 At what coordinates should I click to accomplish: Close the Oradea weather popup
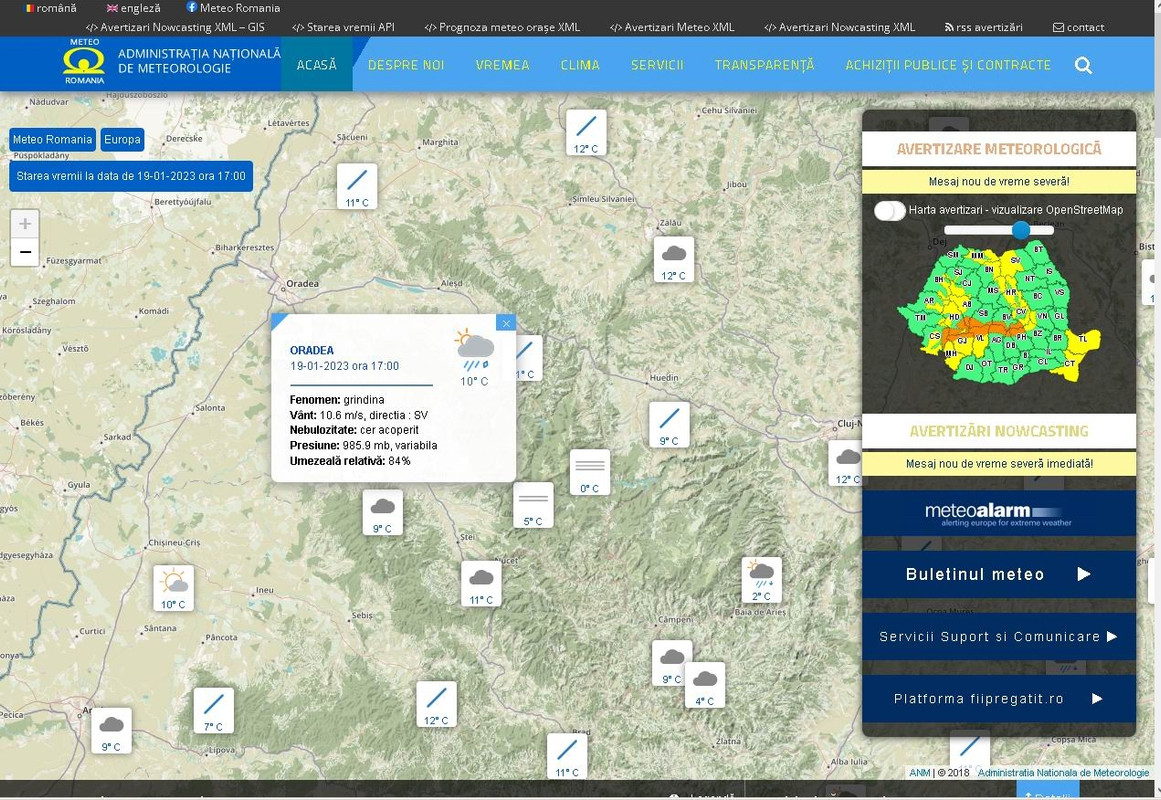point(506,323)
